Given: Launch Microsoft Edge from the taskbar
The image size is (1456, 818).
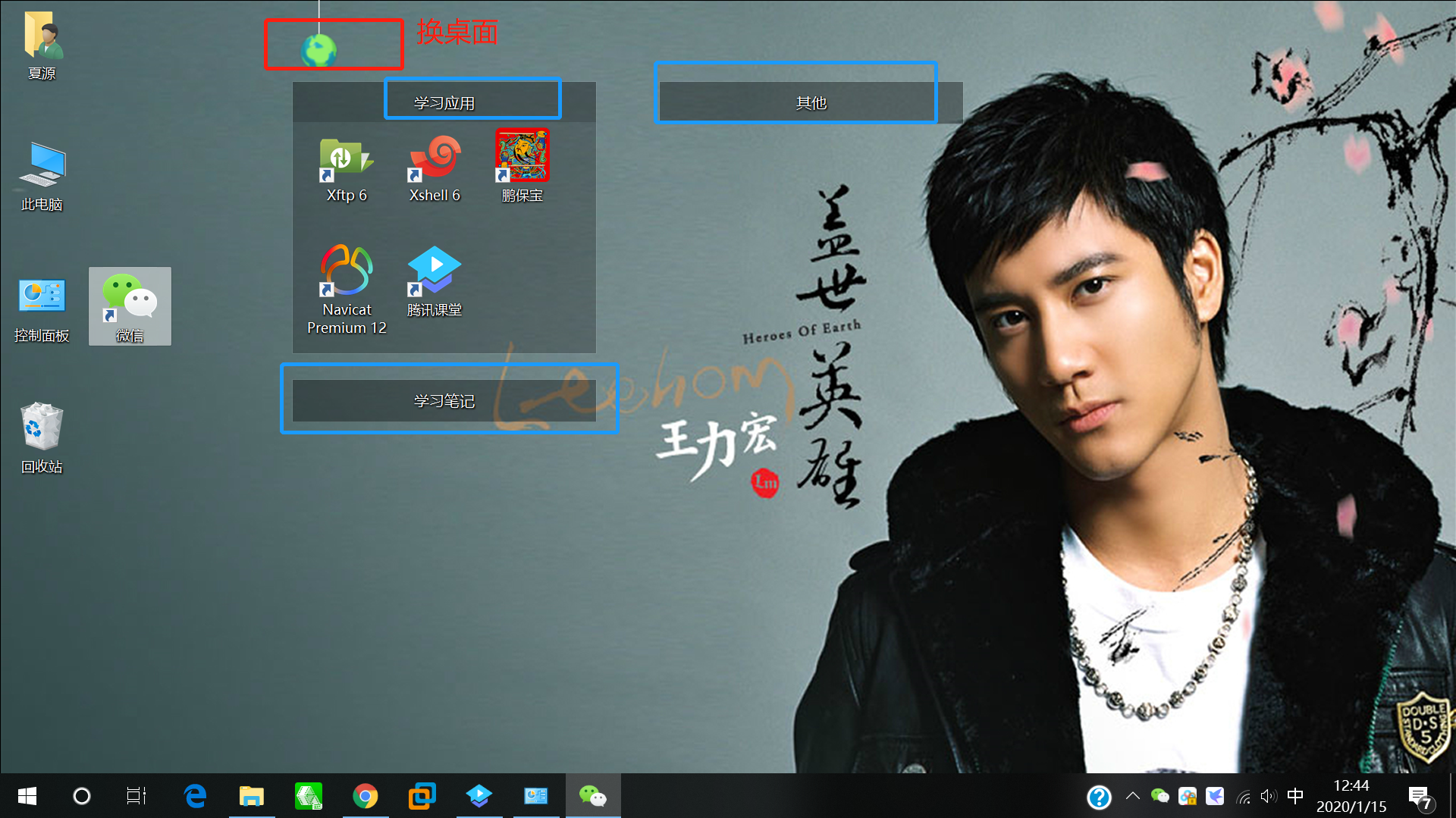Looking at the screenshot, I should (x=195, y=796).
